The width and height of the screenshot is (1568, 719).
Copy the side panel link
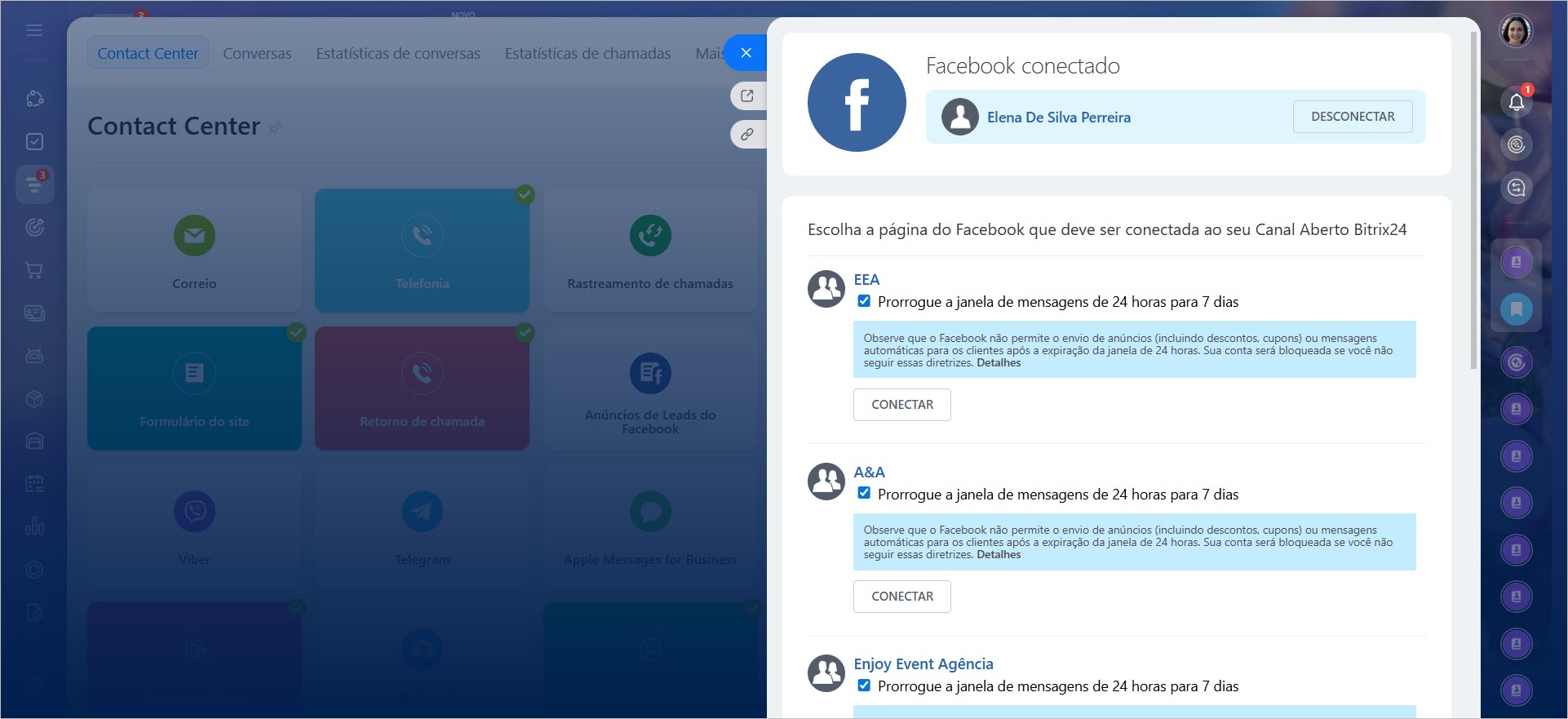[747, 135]
